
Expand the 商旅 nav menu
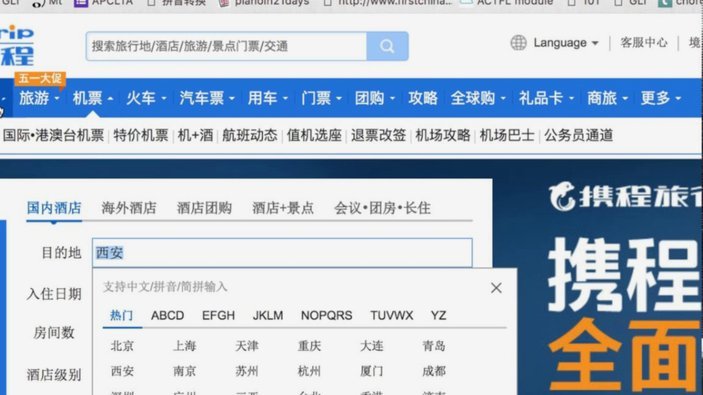(x=607, y=98)
